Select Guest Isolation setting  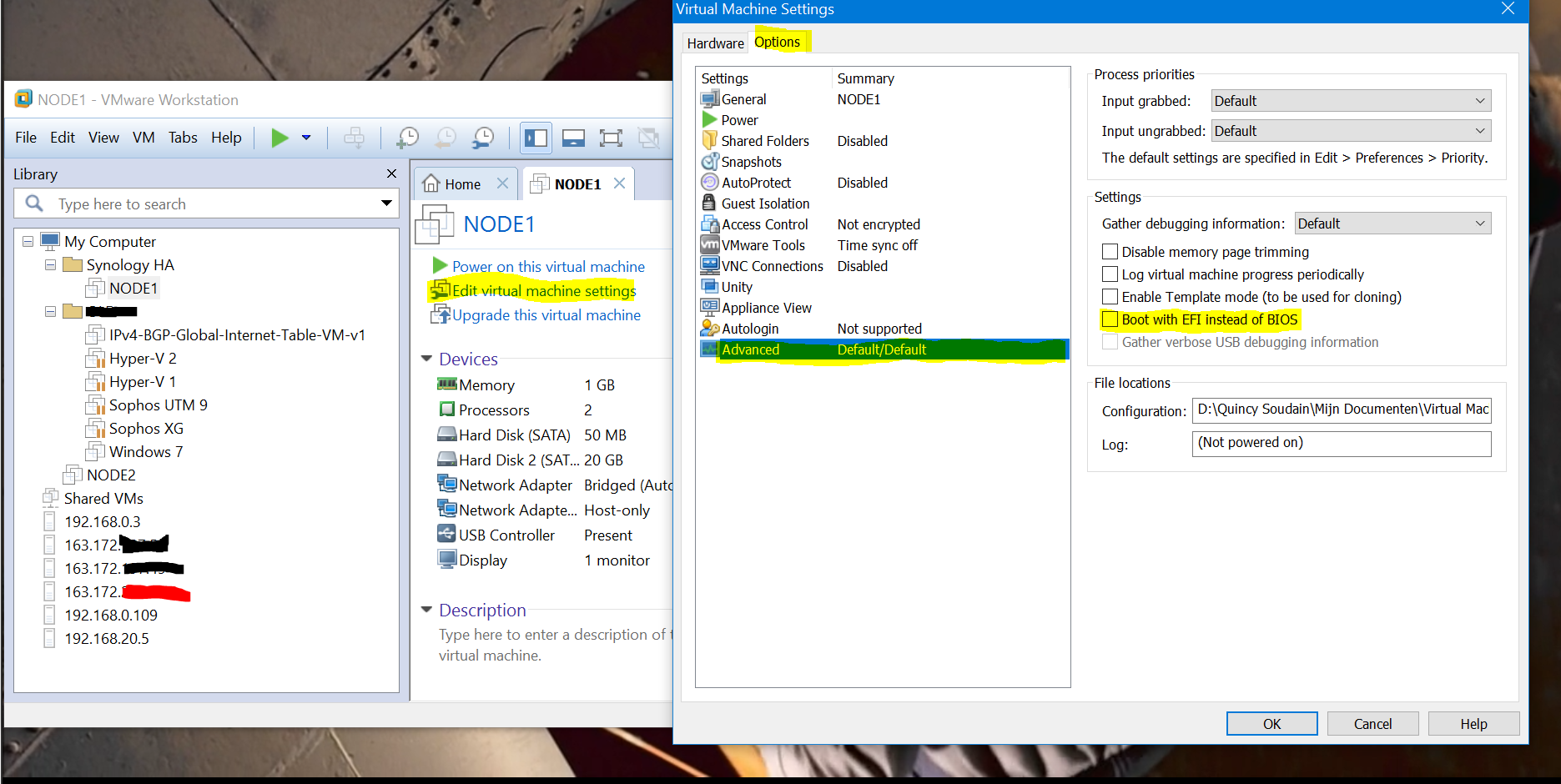coord(765,204)
